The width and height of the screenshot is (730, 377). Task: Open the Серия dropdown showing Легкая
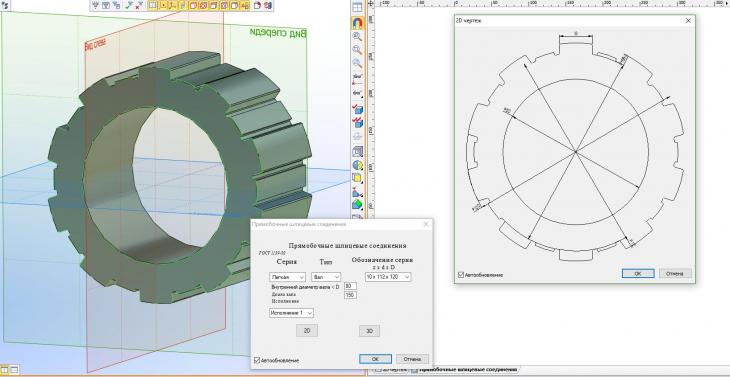287,277
